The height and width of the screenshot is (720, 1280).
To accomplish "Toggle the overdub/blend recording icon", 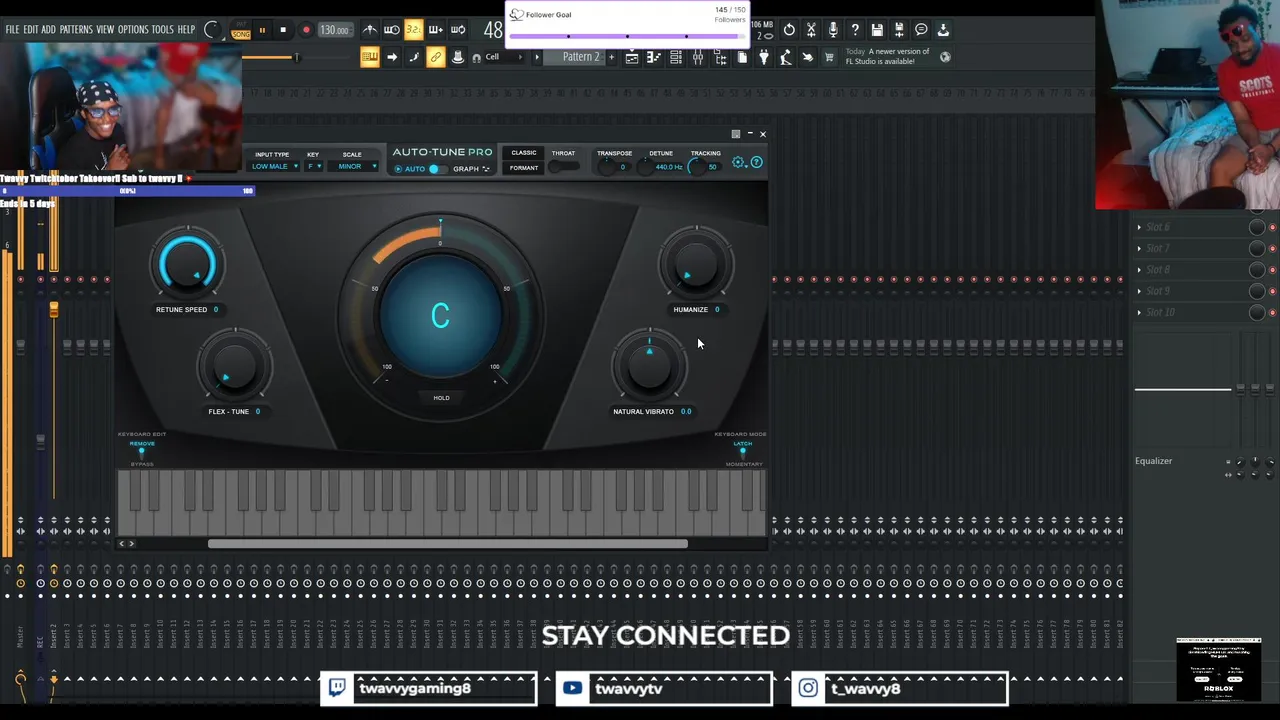I will pyautogui.click(x=436, y=30).
